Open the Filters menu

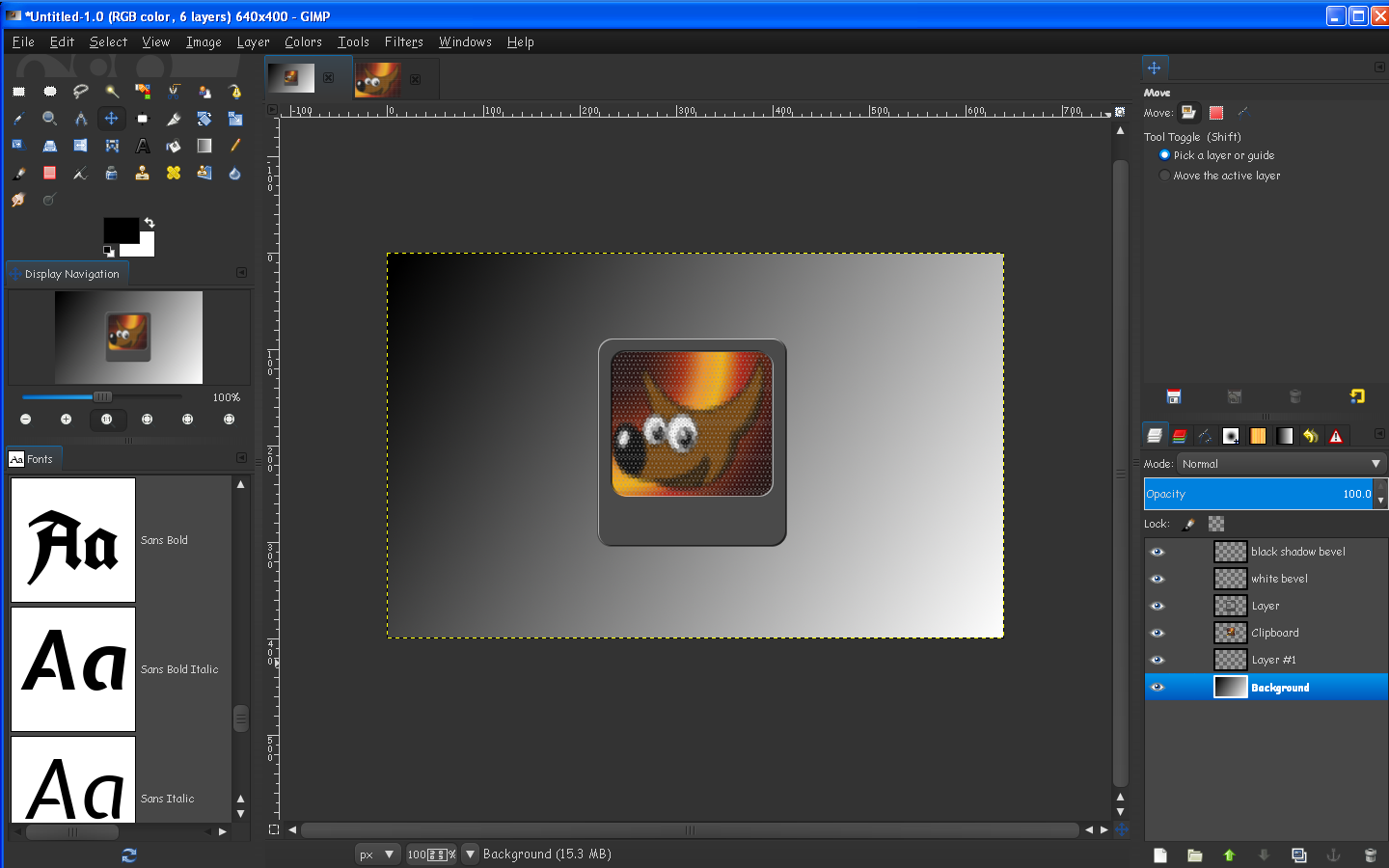(403, 41)
